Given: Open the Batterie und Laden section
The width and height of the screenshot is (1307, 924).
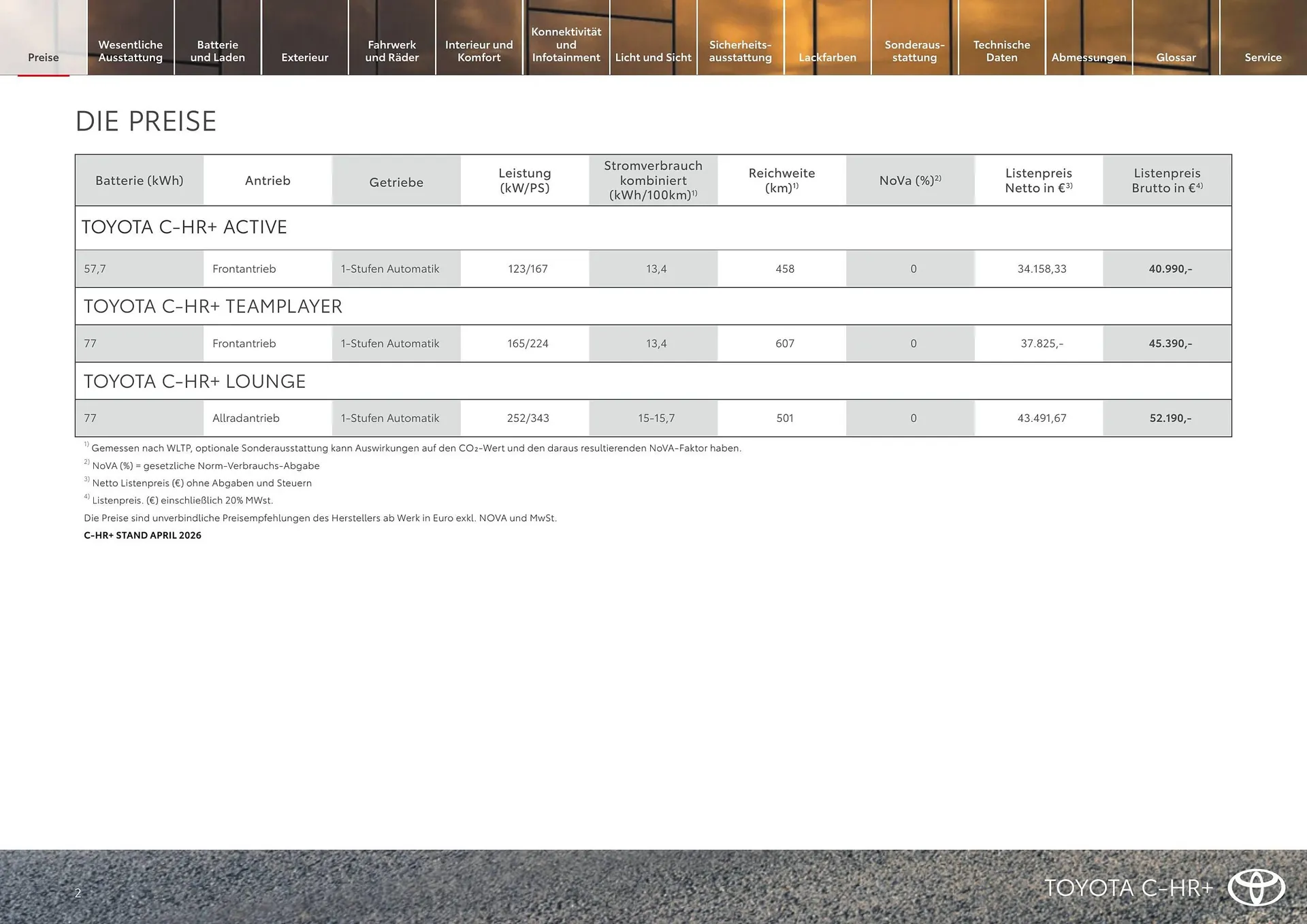Looking at the screenshot, I should pyautogui.click(x=217, y=51).
